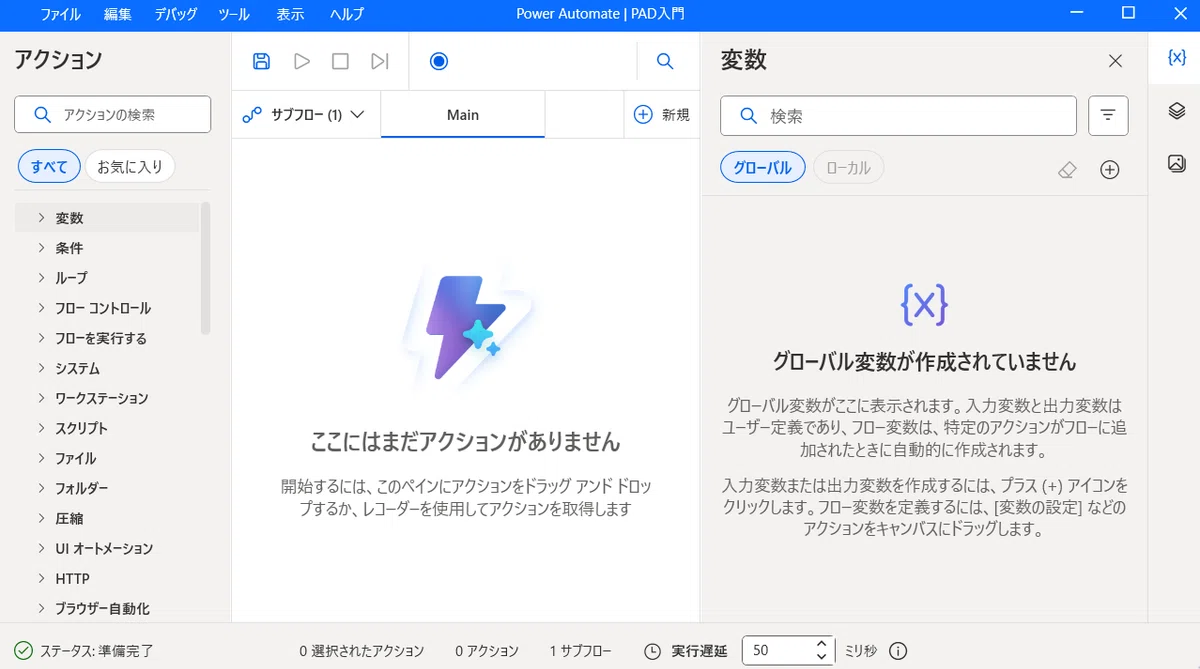The width and height of the screenshot is (1200, 669).
Task: Decrease run delay with down arrow
Action: 822,658
